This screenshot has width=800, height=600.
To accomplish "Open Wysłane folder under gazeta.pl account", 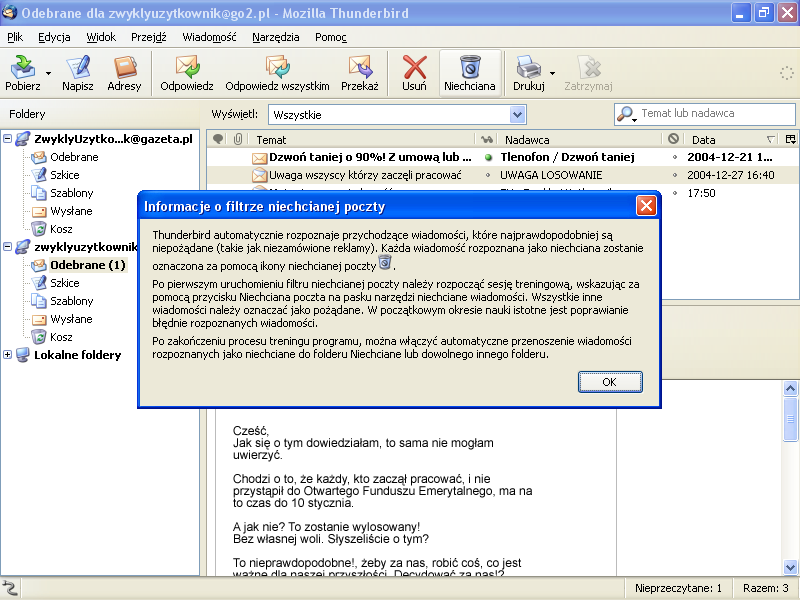I will (71, 211).
